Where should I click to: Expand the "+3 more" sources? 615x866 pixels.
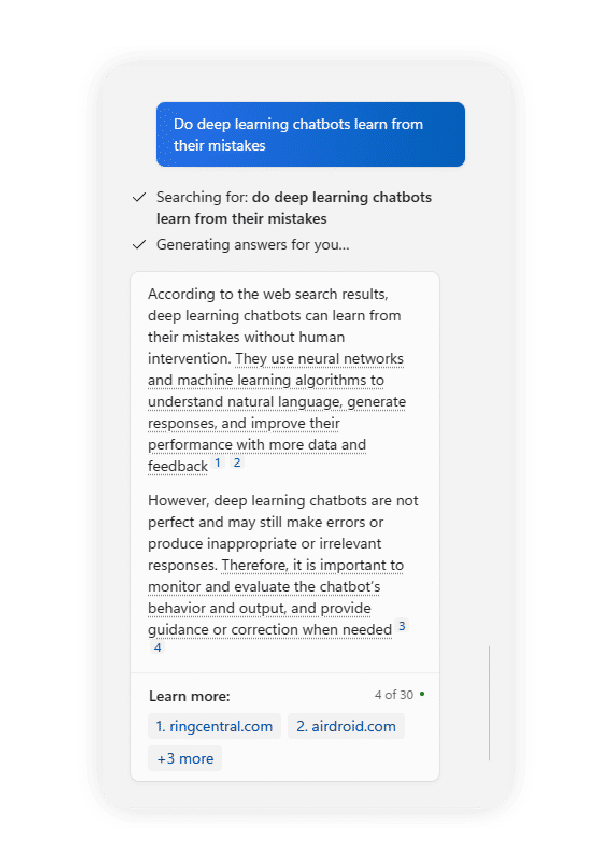point(185,759)
